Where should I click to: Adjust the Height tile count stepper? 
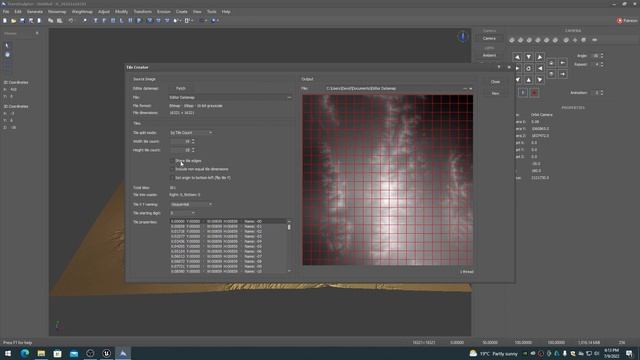point(193,150)
